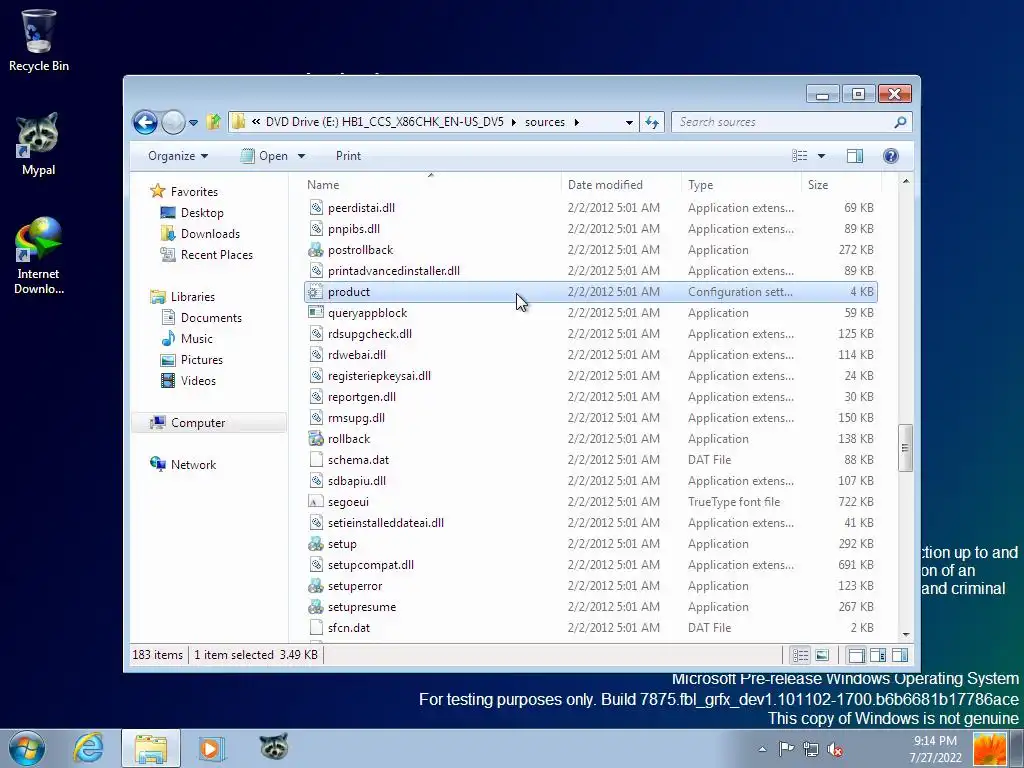Change view with the view icon
Image resolution: width=1024 pixels, height=768 pixels.
tap(800, 156)
